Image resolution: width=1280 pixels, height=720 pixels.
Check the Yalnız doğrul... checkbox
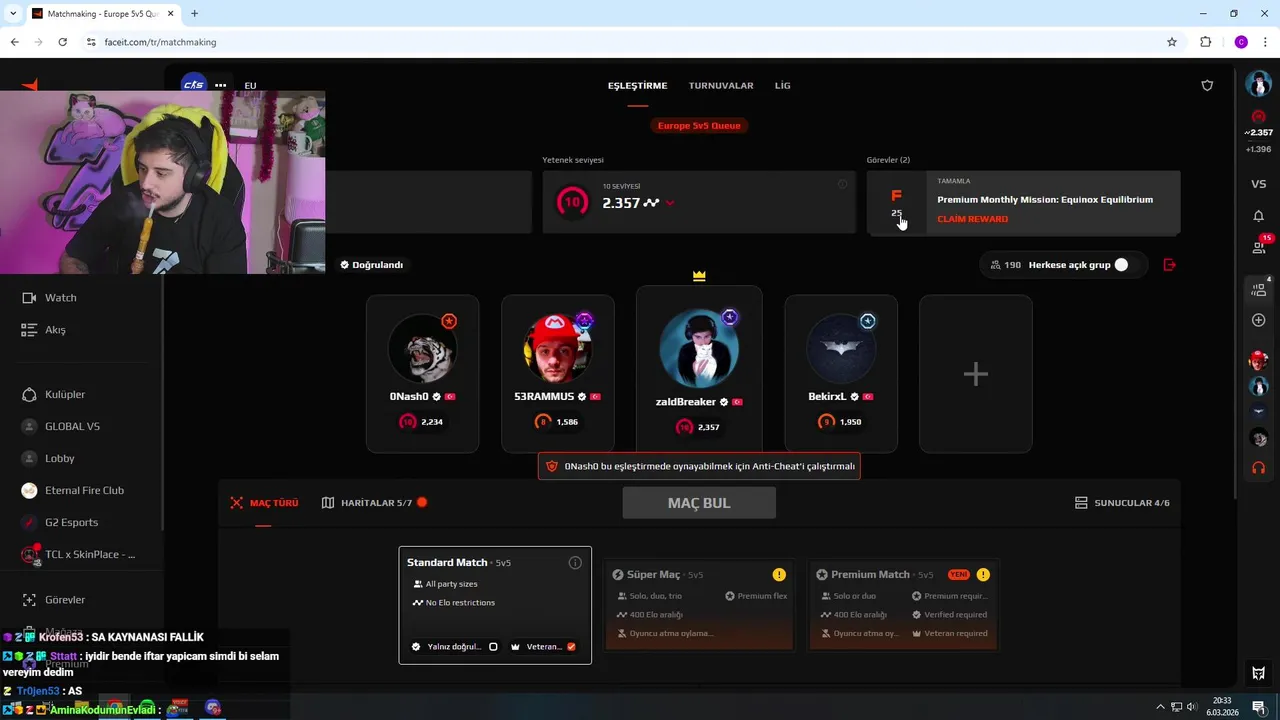click(493, 647)
